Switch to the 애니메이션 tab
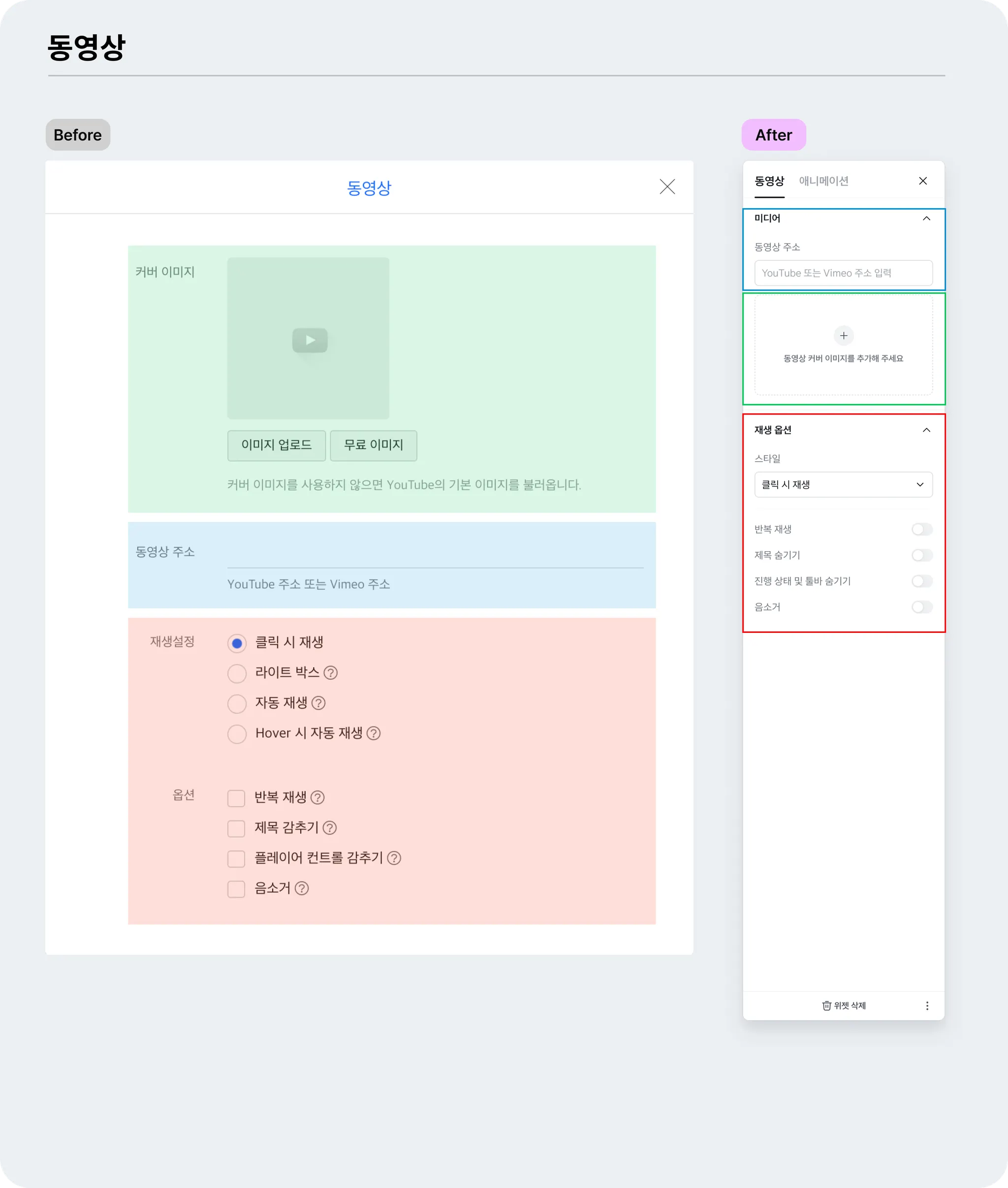 click(x=823, y=181)
